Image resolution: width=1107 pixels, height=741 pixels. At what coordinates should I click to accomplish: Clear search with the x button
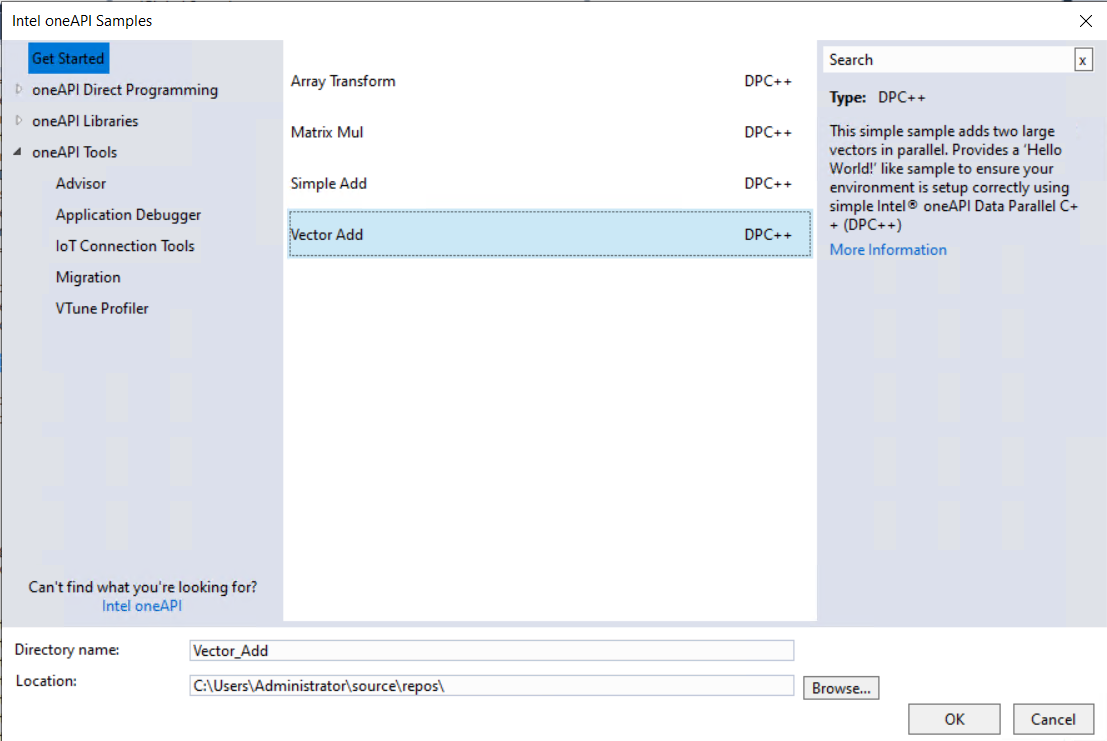(x=1083, y=61)
